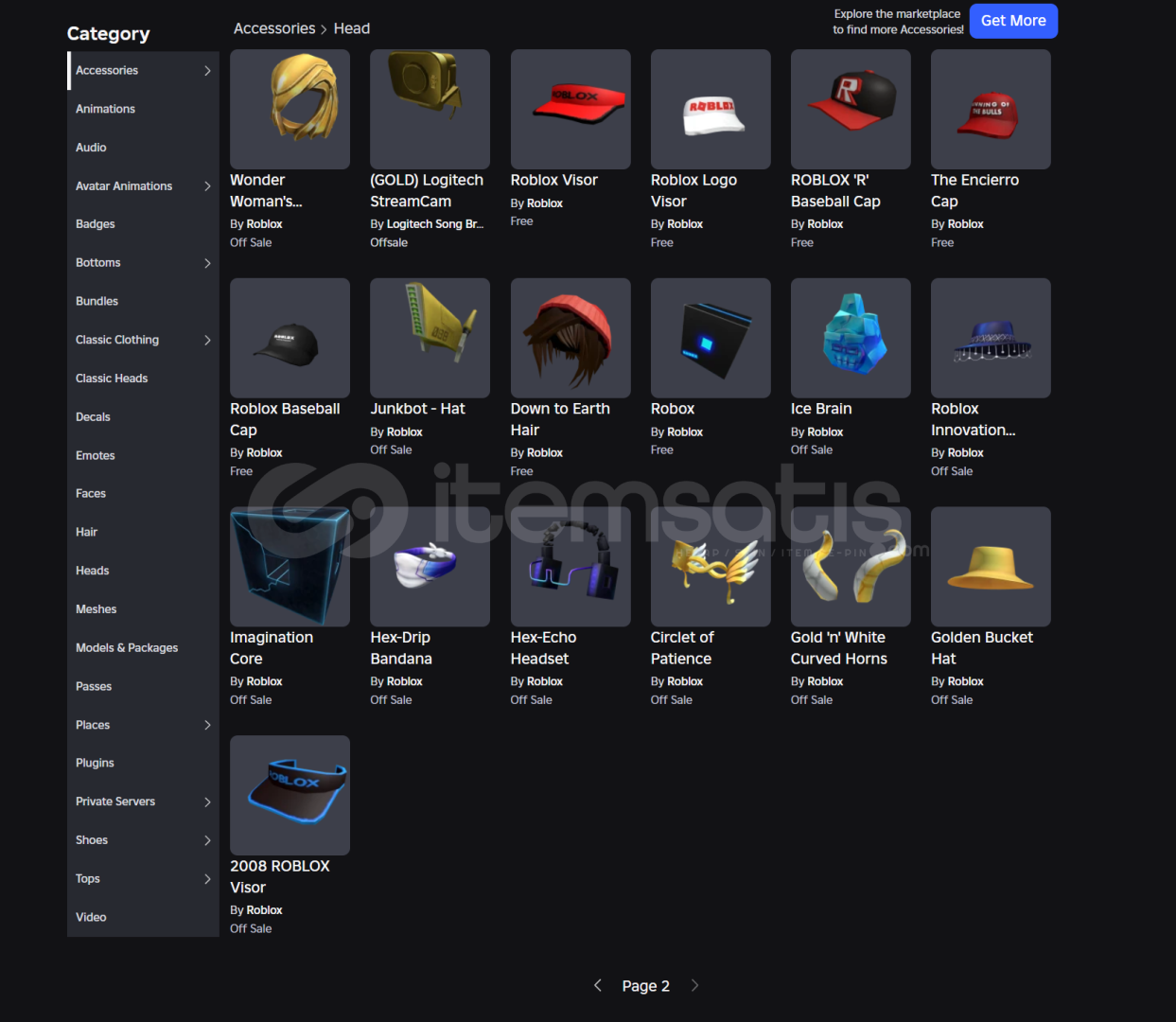Image resolution: width=1176 pixels, height=1022 pixels.
Task: Open the Heads category
Action: point(143,571)
